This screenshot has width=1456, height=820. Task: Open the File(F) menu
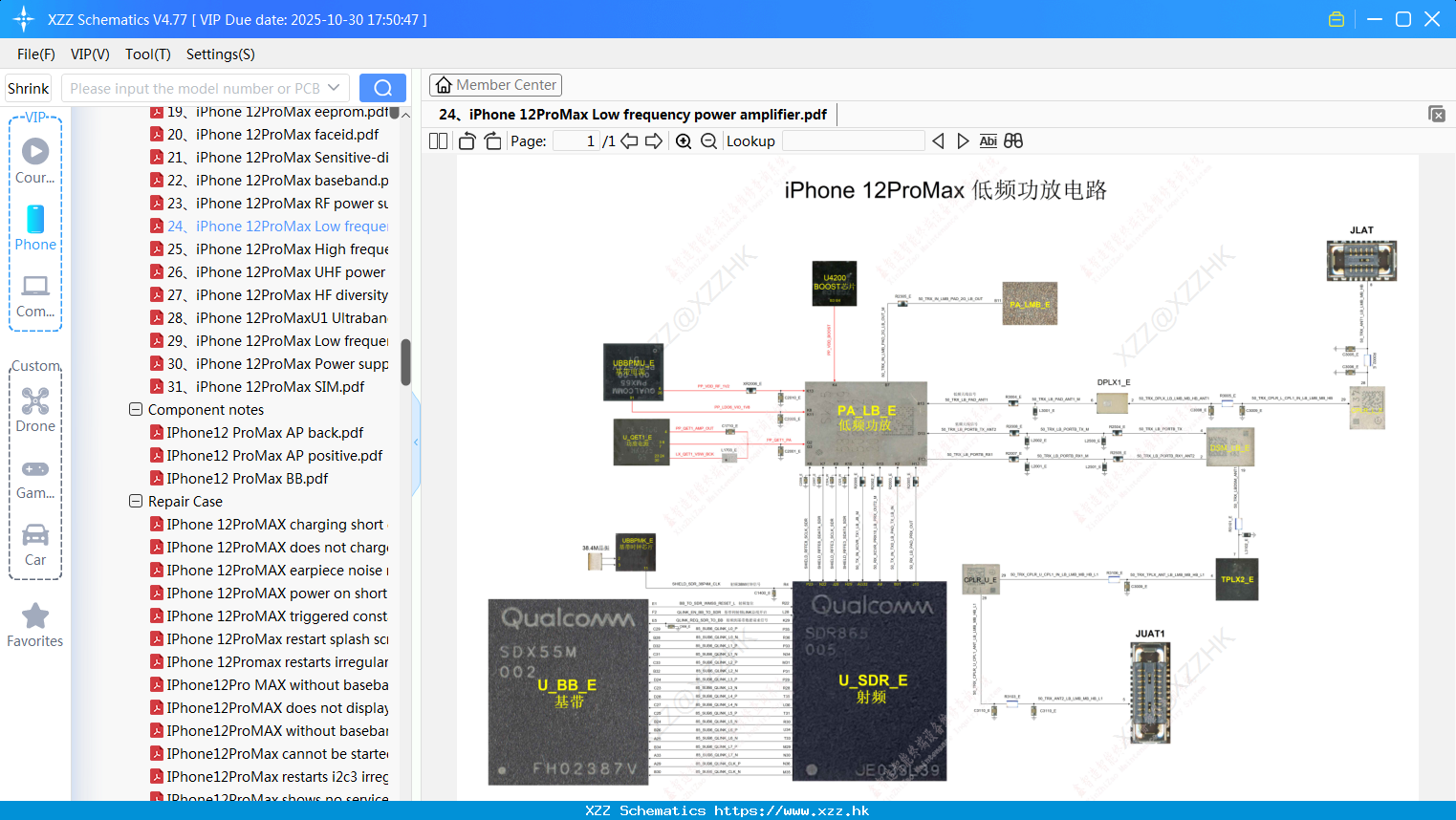[36, 54]
